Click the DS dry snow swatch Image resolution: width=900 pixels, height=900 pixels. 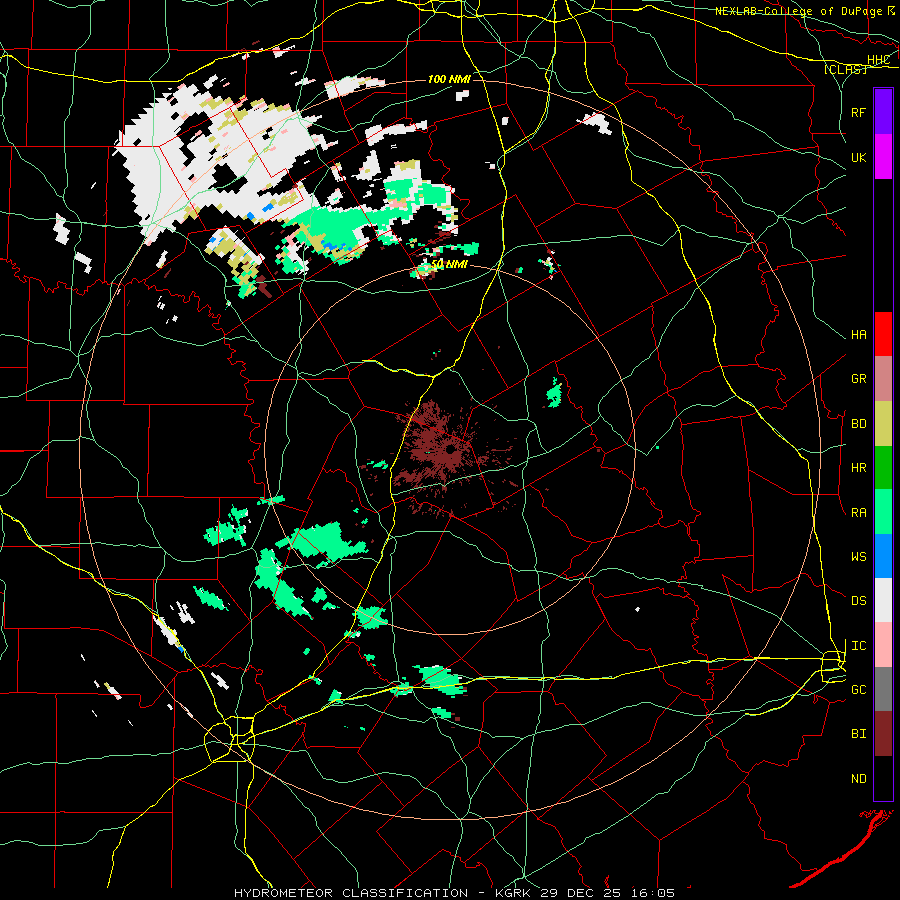coord(883,600)
